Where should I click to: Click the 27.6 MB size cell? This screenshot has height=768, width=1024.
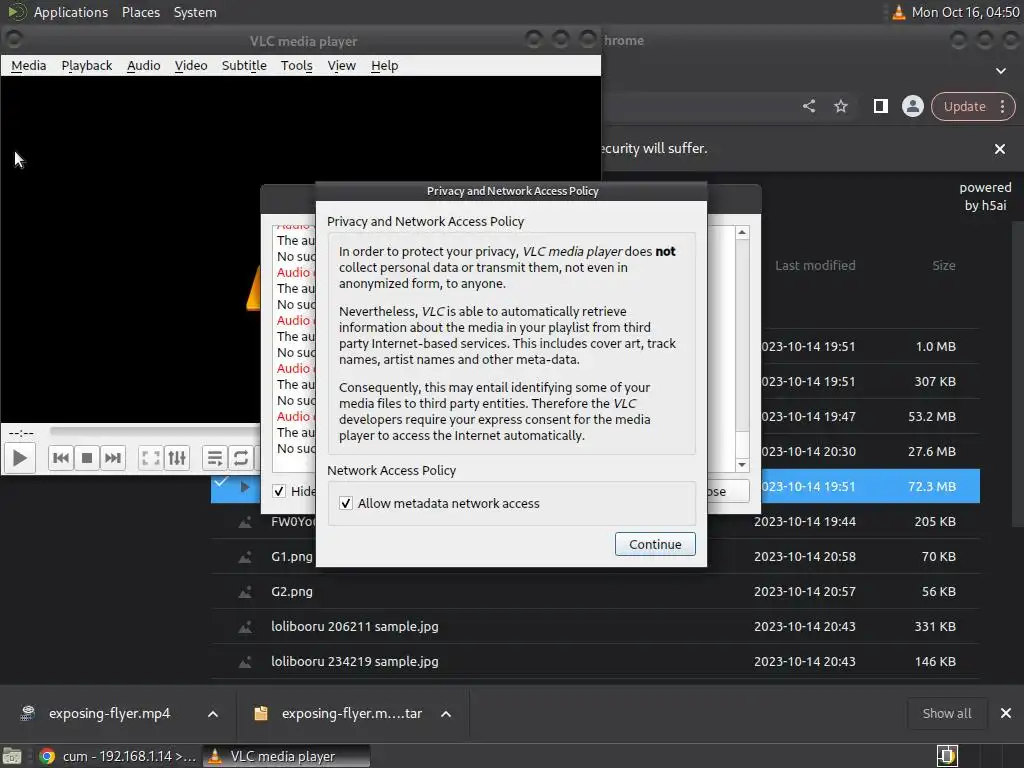point(932,451)
